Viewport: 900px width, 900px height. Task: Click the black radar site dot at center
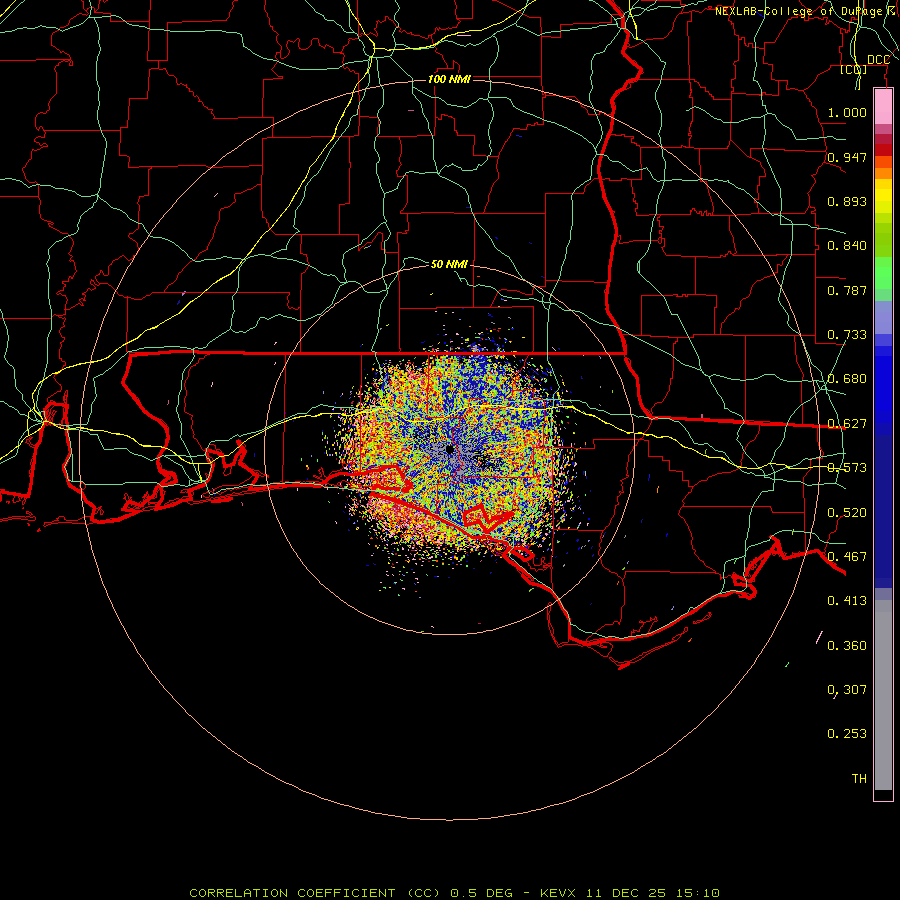(x=449, y=449)
